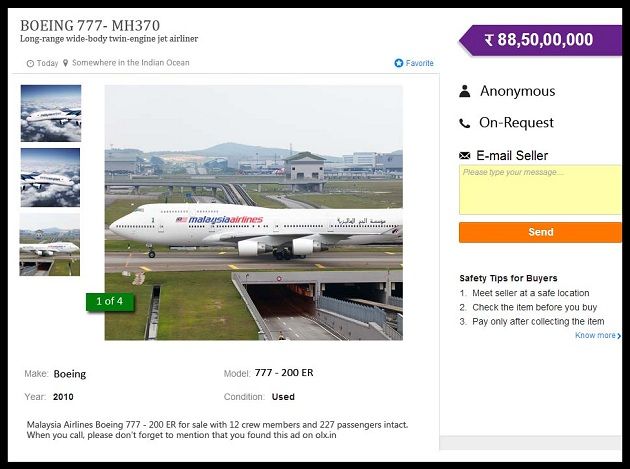Open the Know more safety link

click(x=595, y=335)
